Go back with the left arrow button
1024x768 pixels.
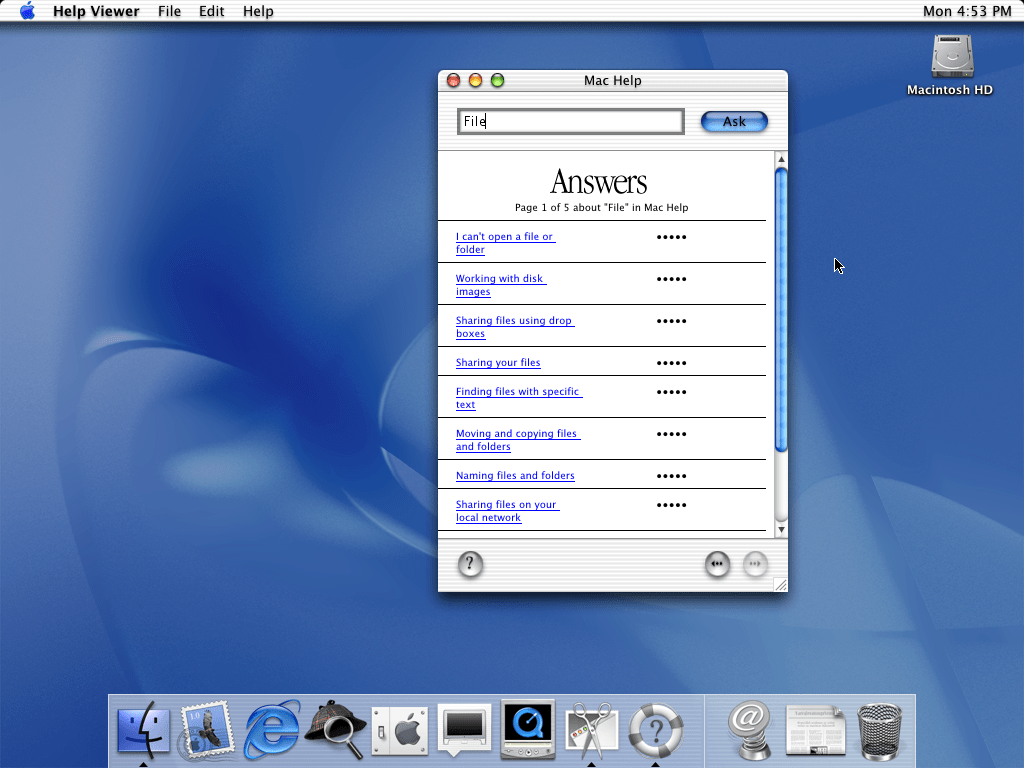(717, 565)
